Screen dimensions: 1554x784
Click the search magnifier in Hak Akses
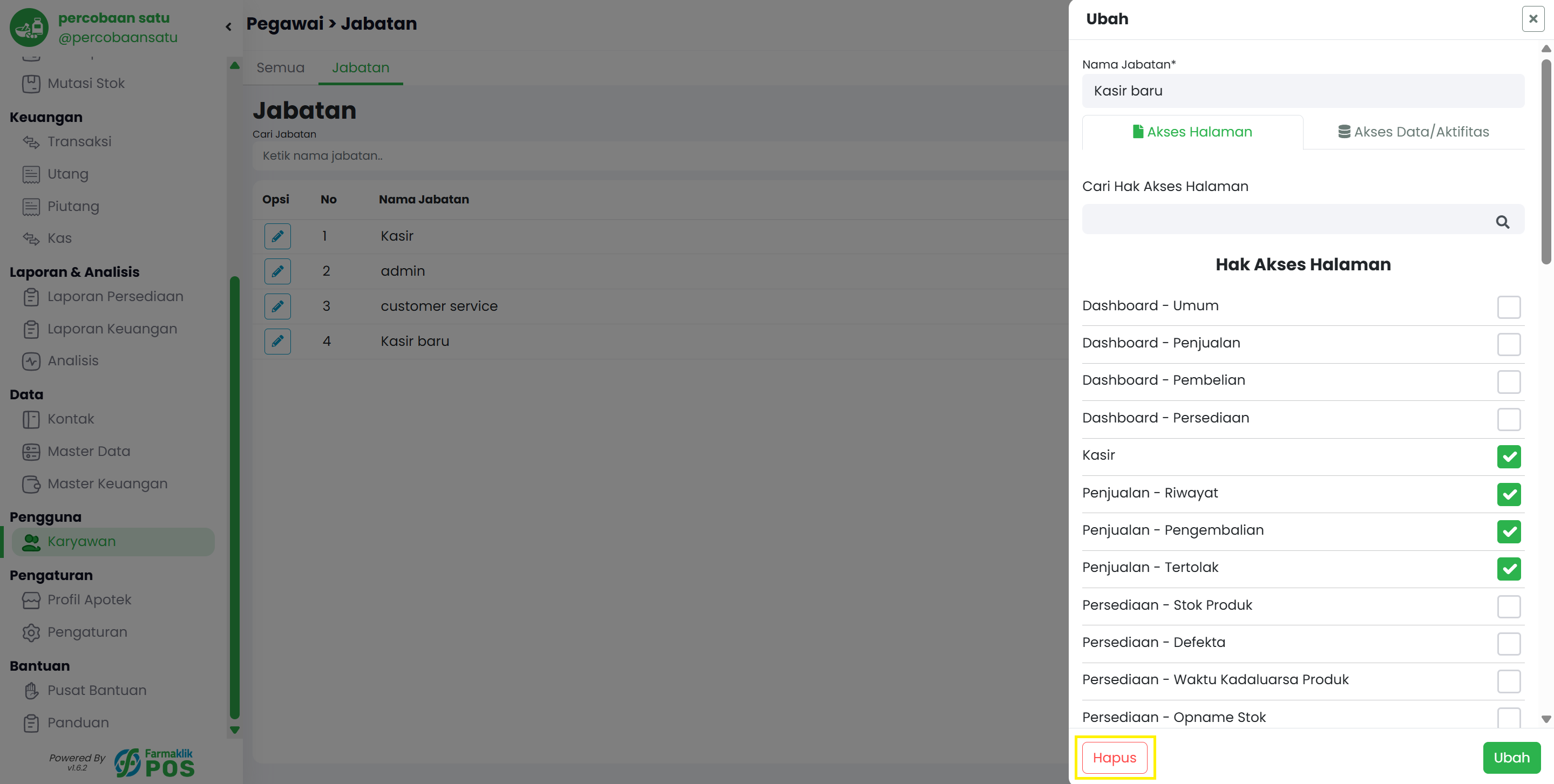click(1502, 222)
